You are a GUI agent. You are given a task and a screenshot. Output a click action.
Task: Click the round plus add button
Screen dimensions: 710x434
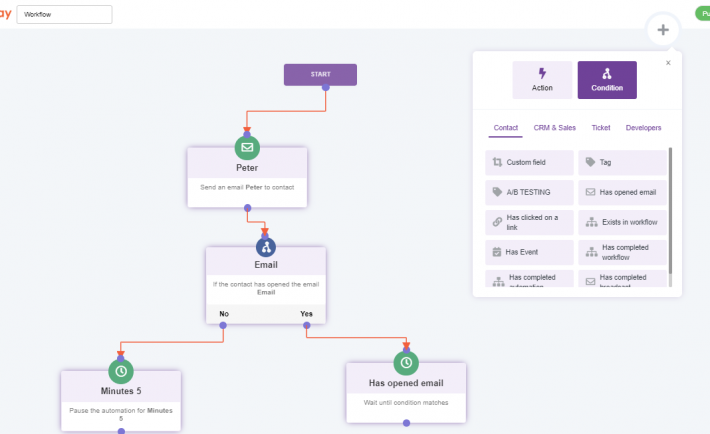point(662,29)
